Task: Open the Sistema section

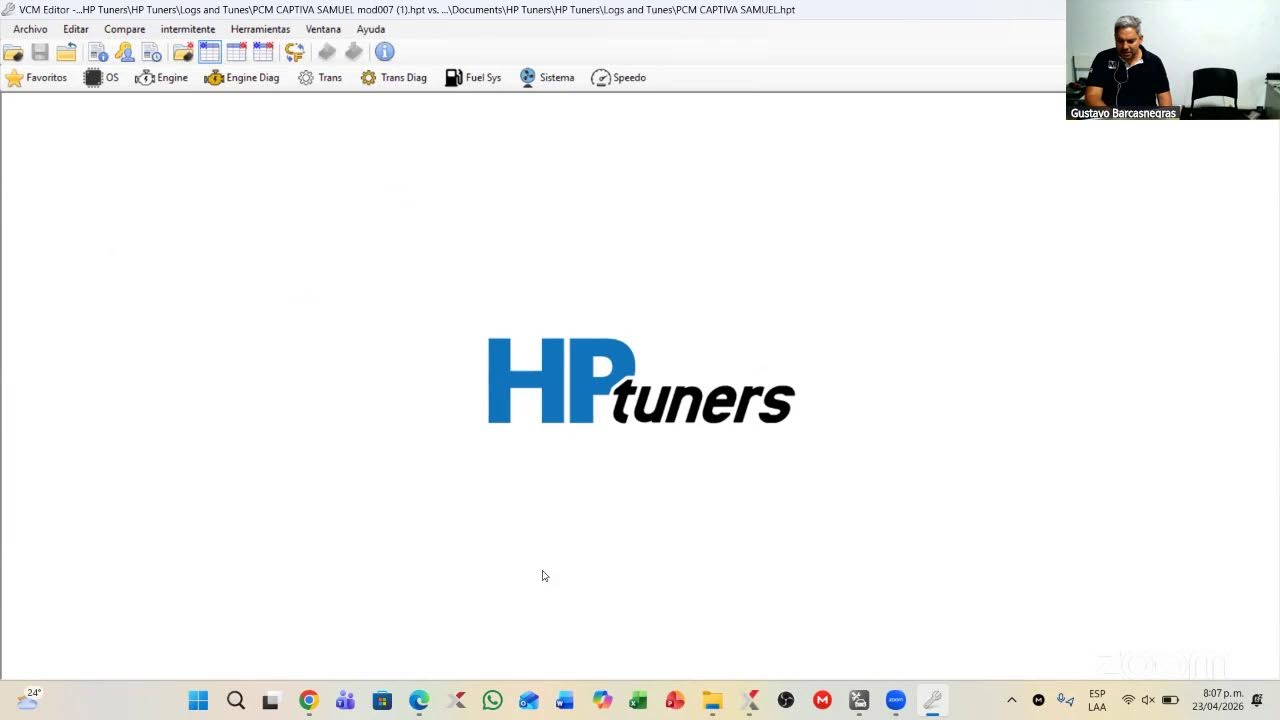Action: coord(547,77)
